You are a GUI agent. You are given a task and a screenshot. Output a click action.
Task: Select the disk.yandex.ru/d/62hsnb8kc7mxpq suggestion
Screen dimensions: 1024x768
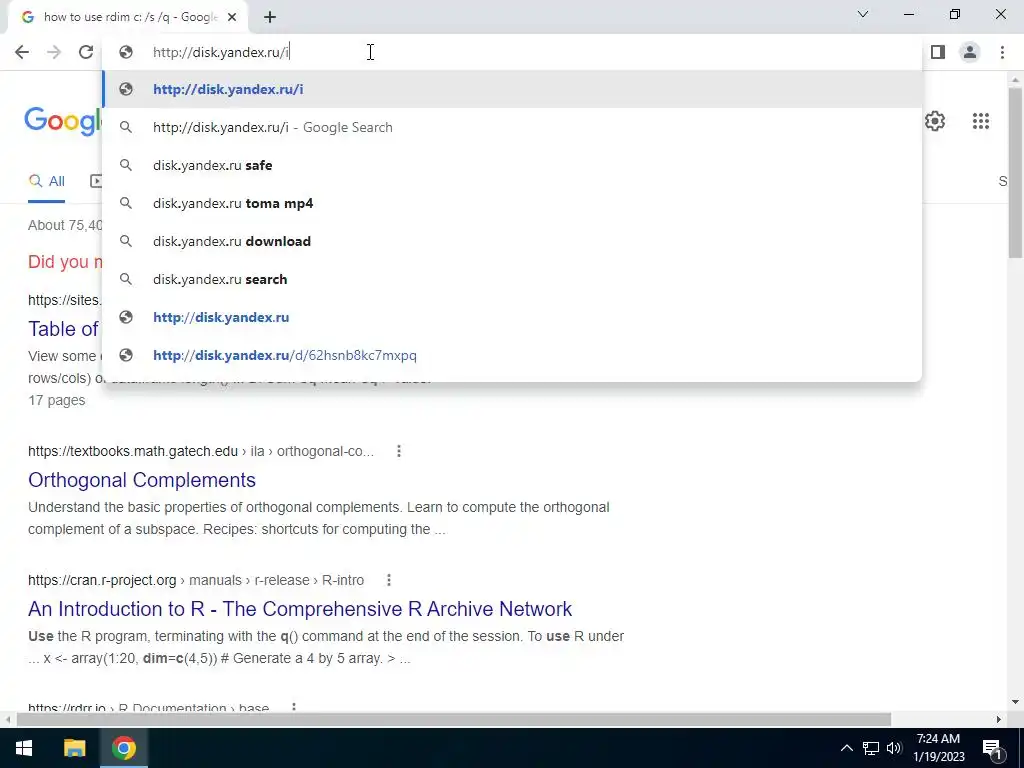pos(513,355)
